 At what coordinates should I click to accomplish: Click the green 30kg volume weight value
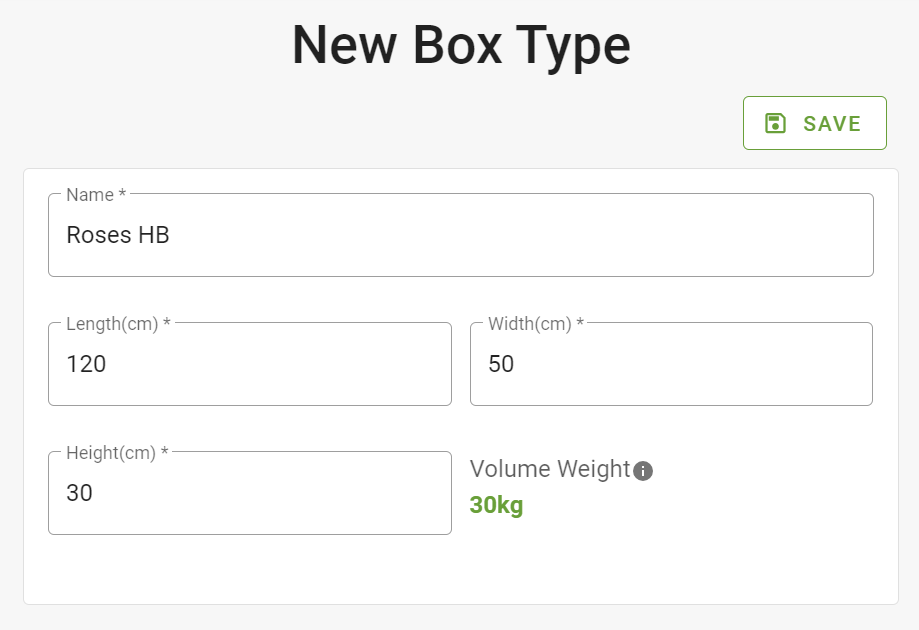496,505
